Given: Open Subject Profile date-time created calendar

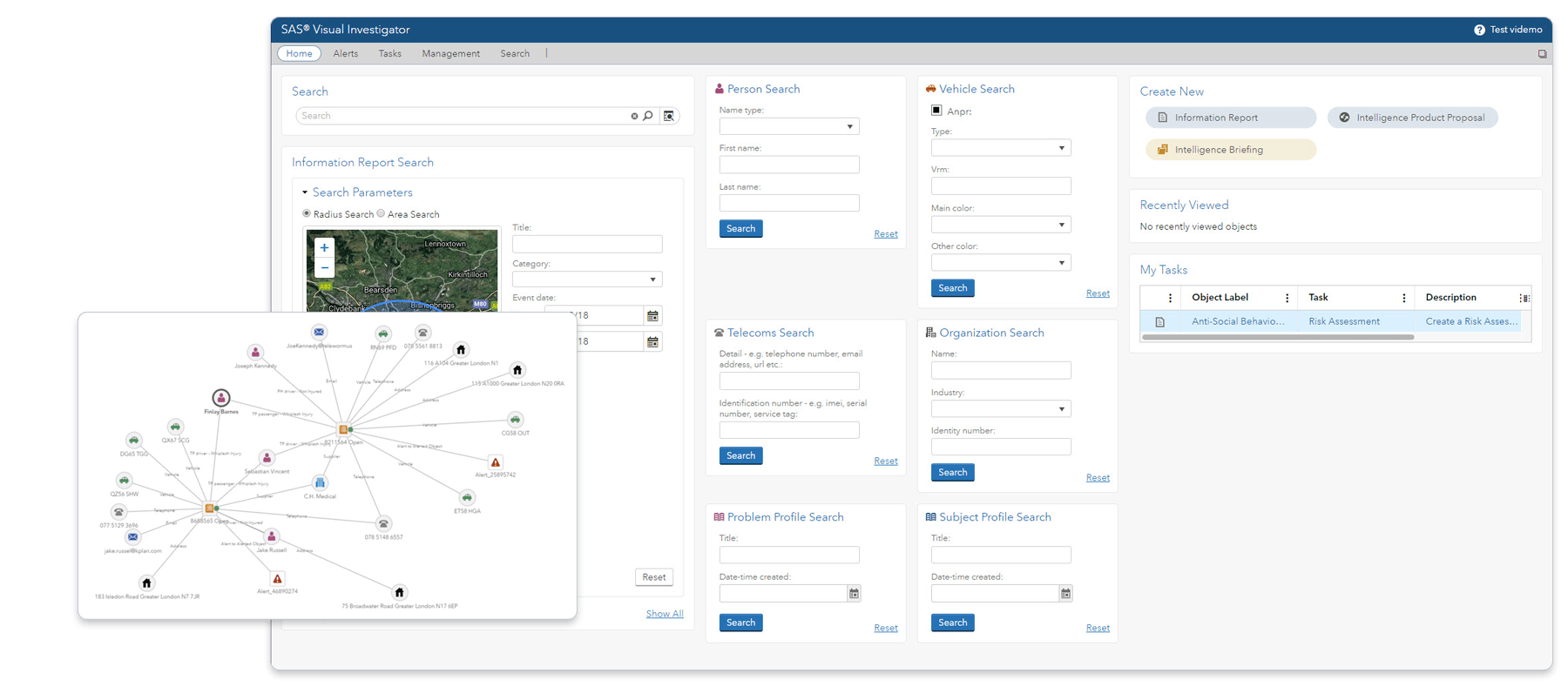Looking at the screenshot, I should (1065, 593).
